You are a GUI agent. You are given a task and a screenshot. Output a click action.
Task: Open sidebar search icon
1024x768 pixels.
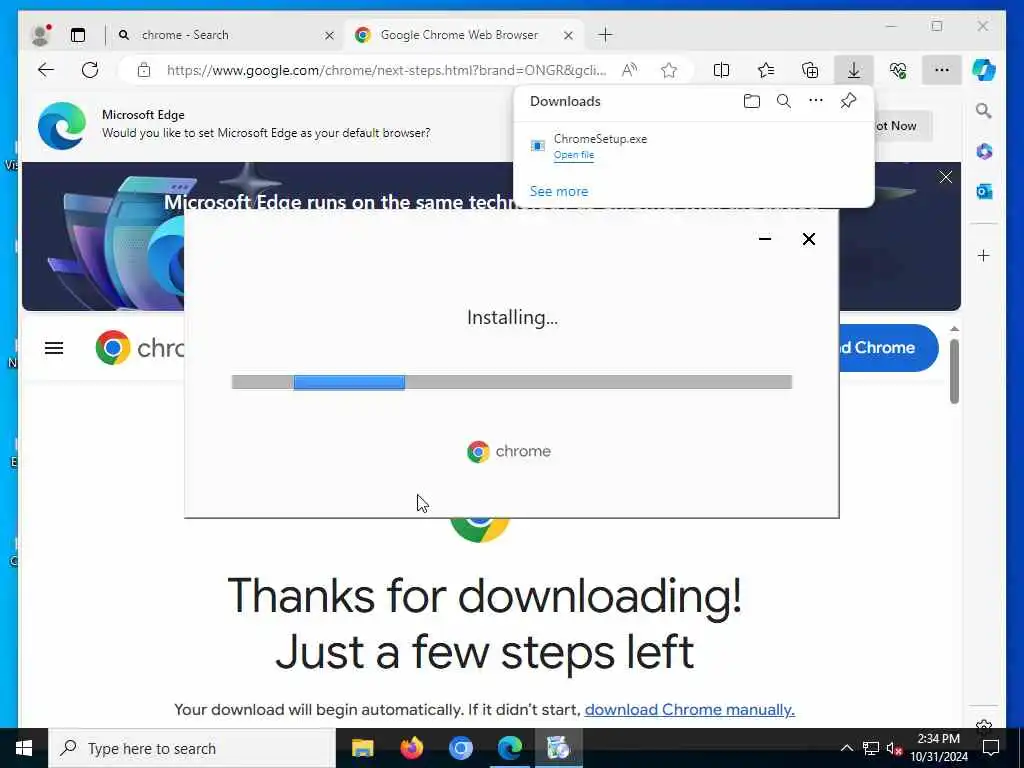point(984,111)
